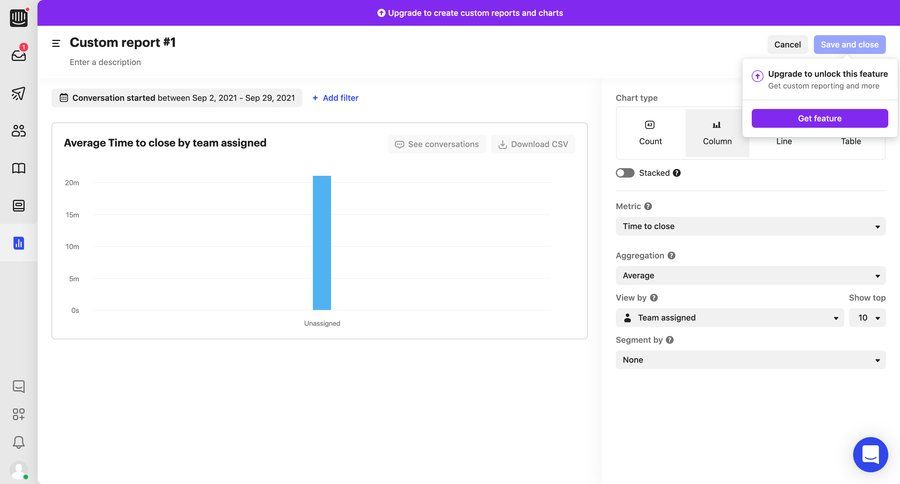This screenshot has width=900, height=484.
Task: Open the View by Team assigned dropdown
Action: (x=730, y=317)
